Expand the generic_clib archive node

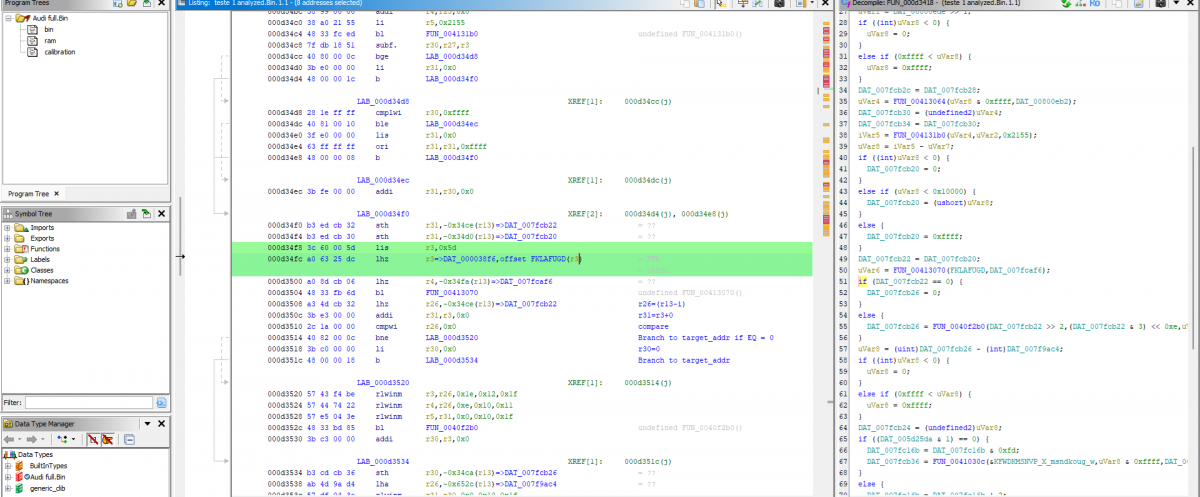[x=8, y=487]
